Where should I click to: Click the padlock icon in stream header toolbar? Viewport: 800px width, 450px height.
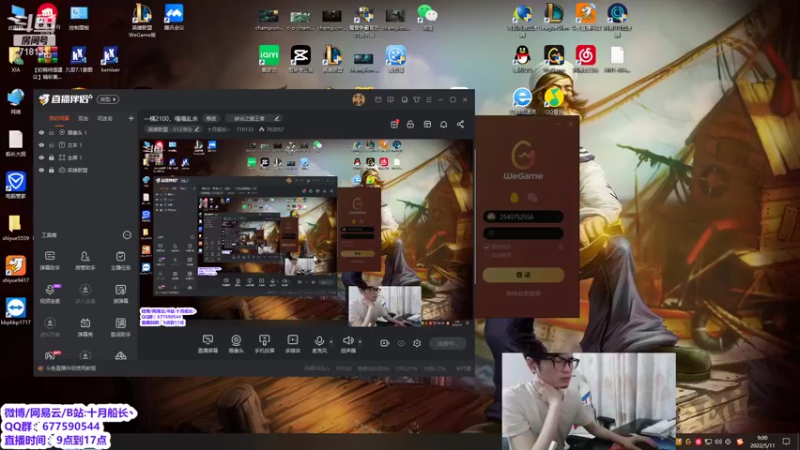tap(410, 124)
